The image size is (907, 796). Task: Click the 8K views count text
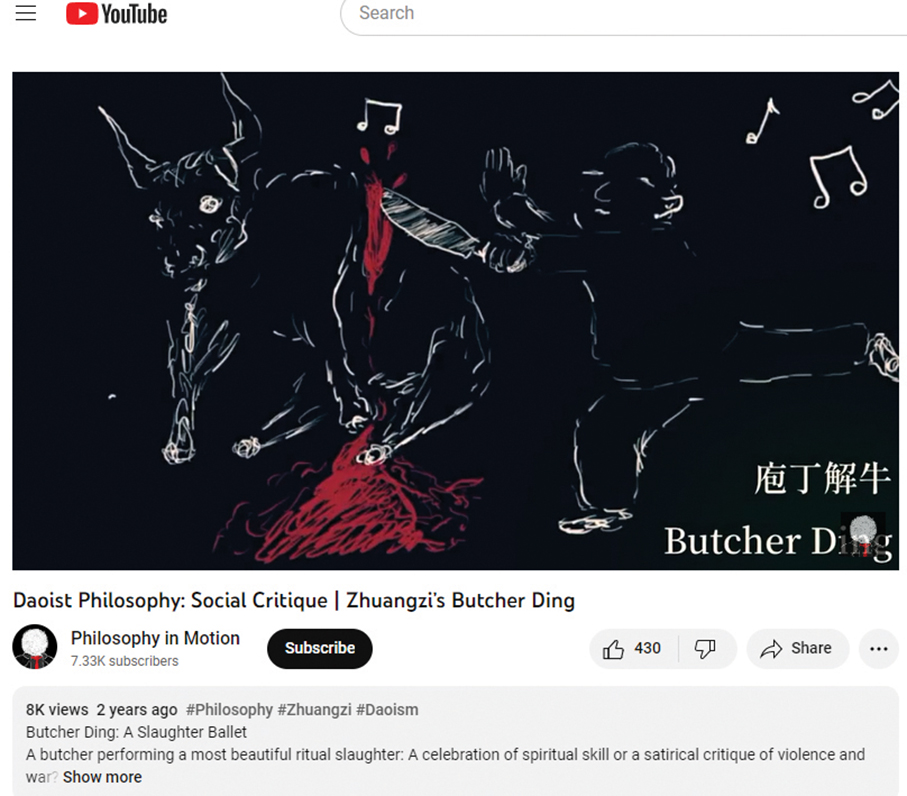(57, 710)
